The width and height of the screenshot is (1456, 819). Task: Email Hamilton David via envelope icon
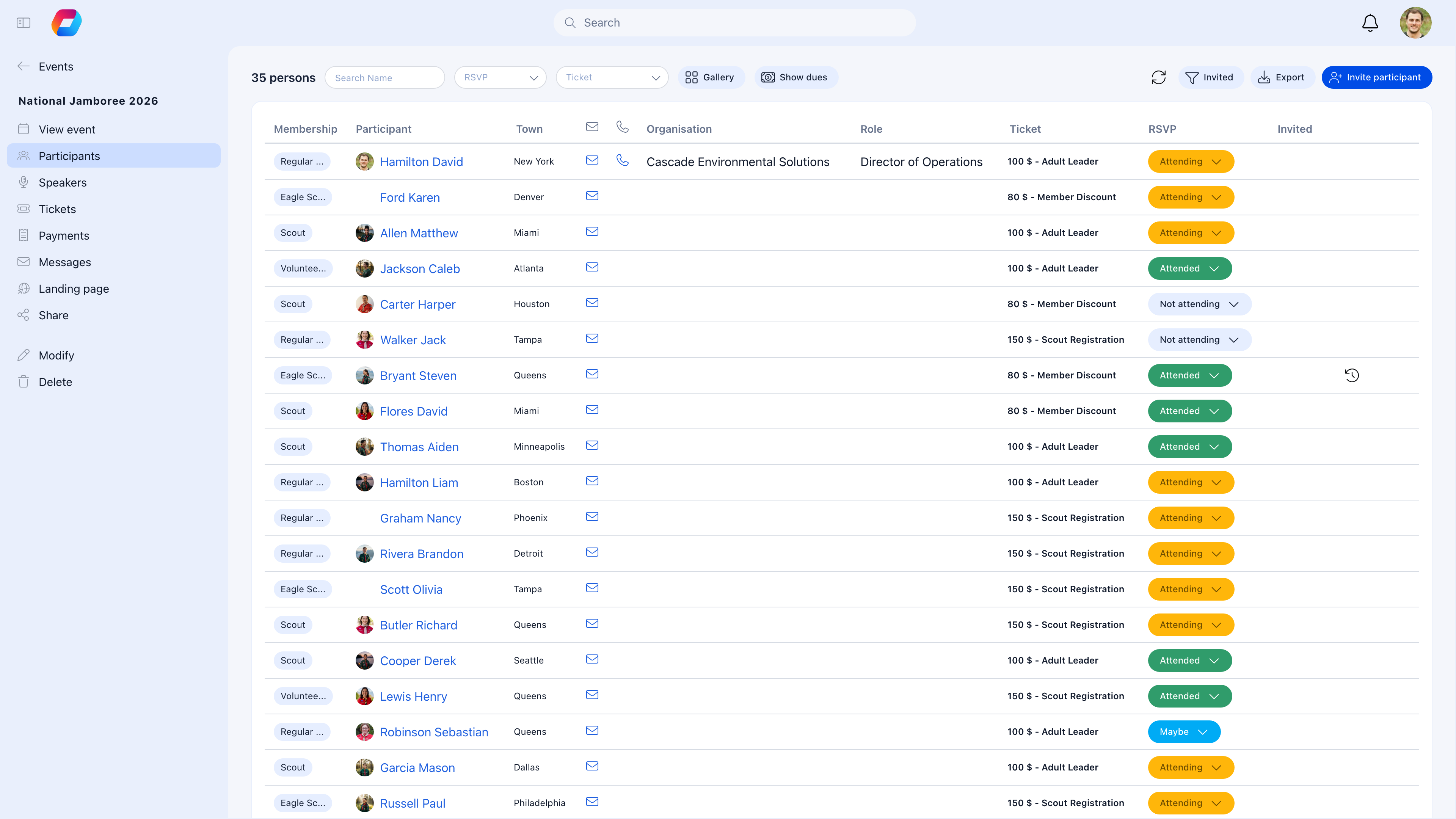592,160
